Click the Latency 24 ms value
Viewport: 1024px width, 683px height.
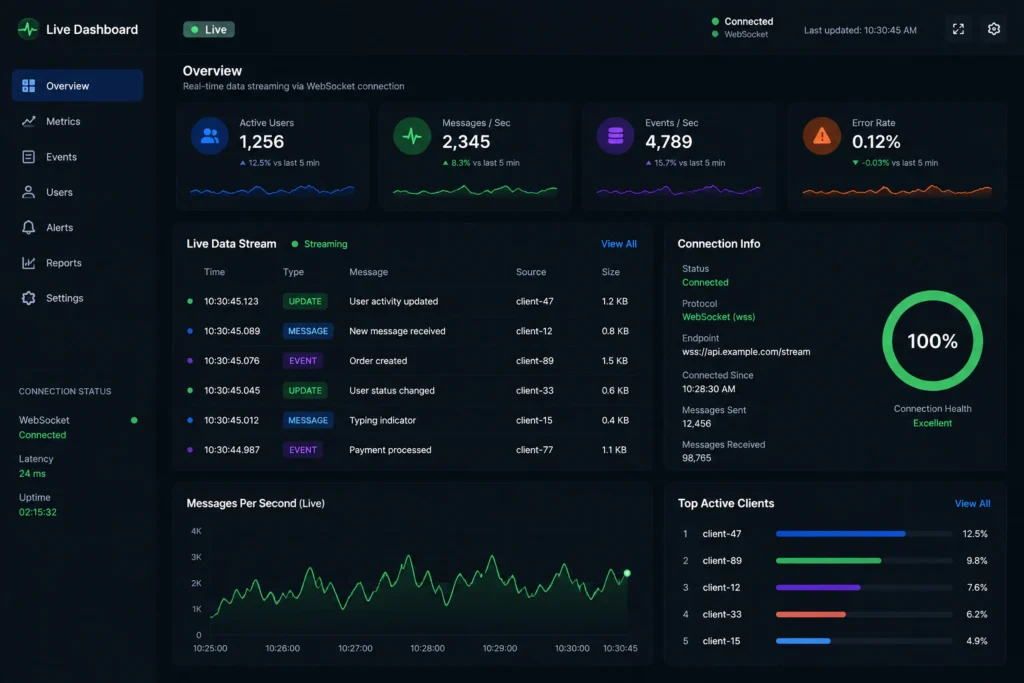[32, 473]
